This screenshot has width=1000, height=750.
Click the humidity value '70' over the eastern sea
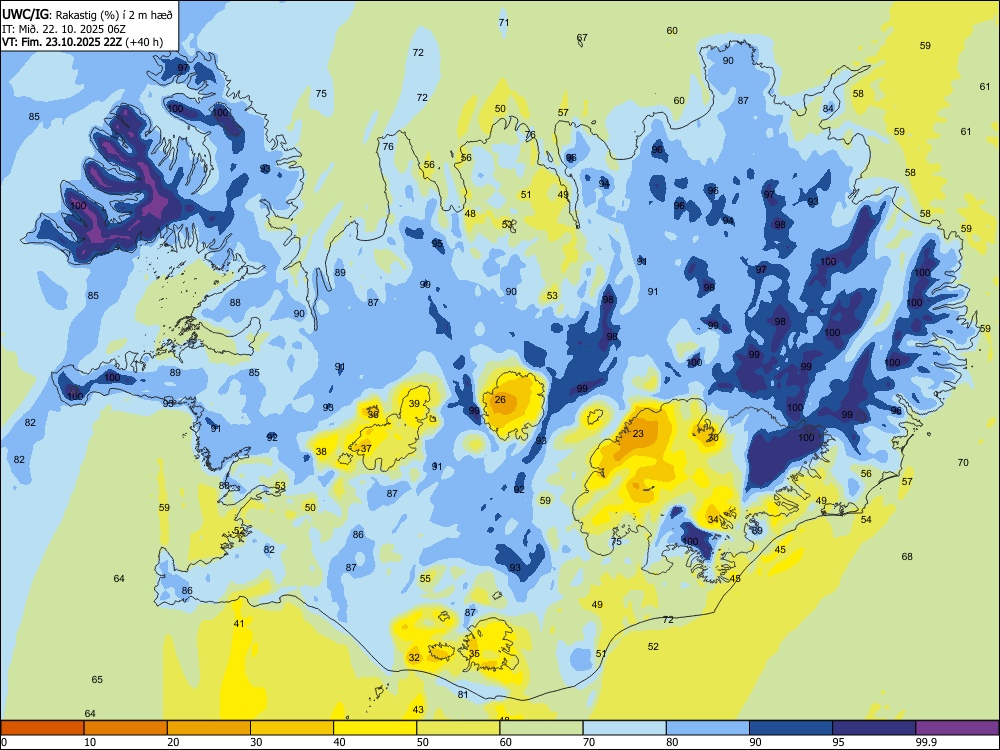[963, 463]
